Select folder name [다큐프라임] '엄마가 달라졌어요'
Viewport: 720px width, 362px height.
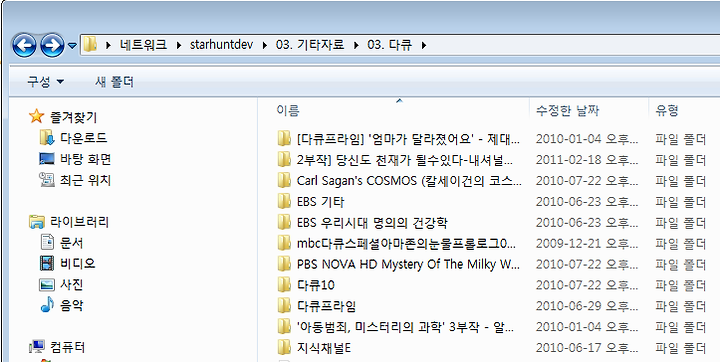[408, 138]
